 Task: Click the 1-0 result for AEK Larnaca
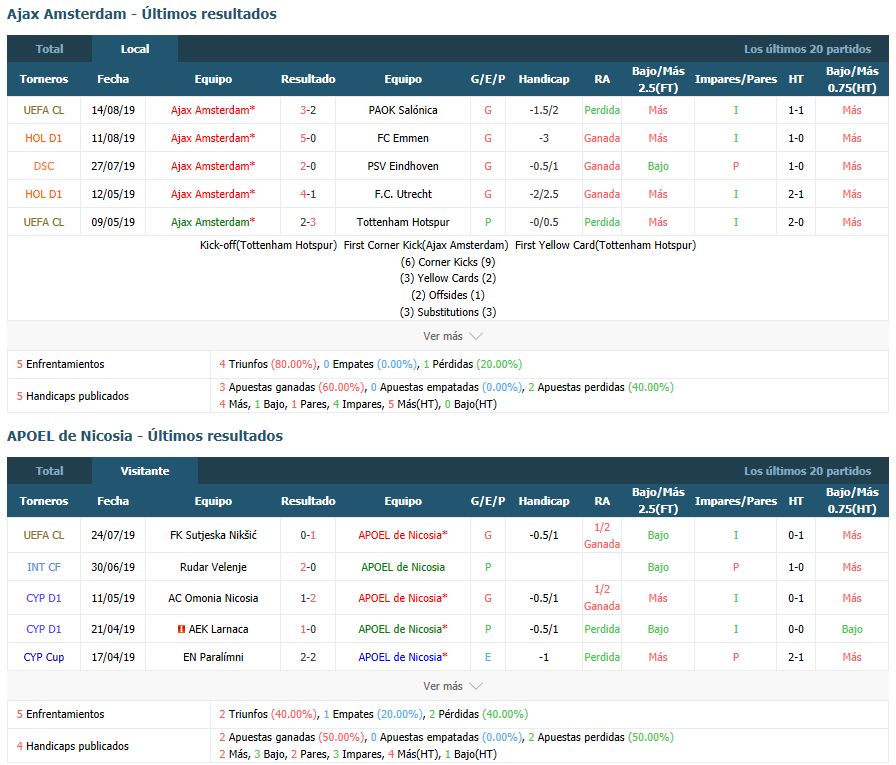coord(308,629)
